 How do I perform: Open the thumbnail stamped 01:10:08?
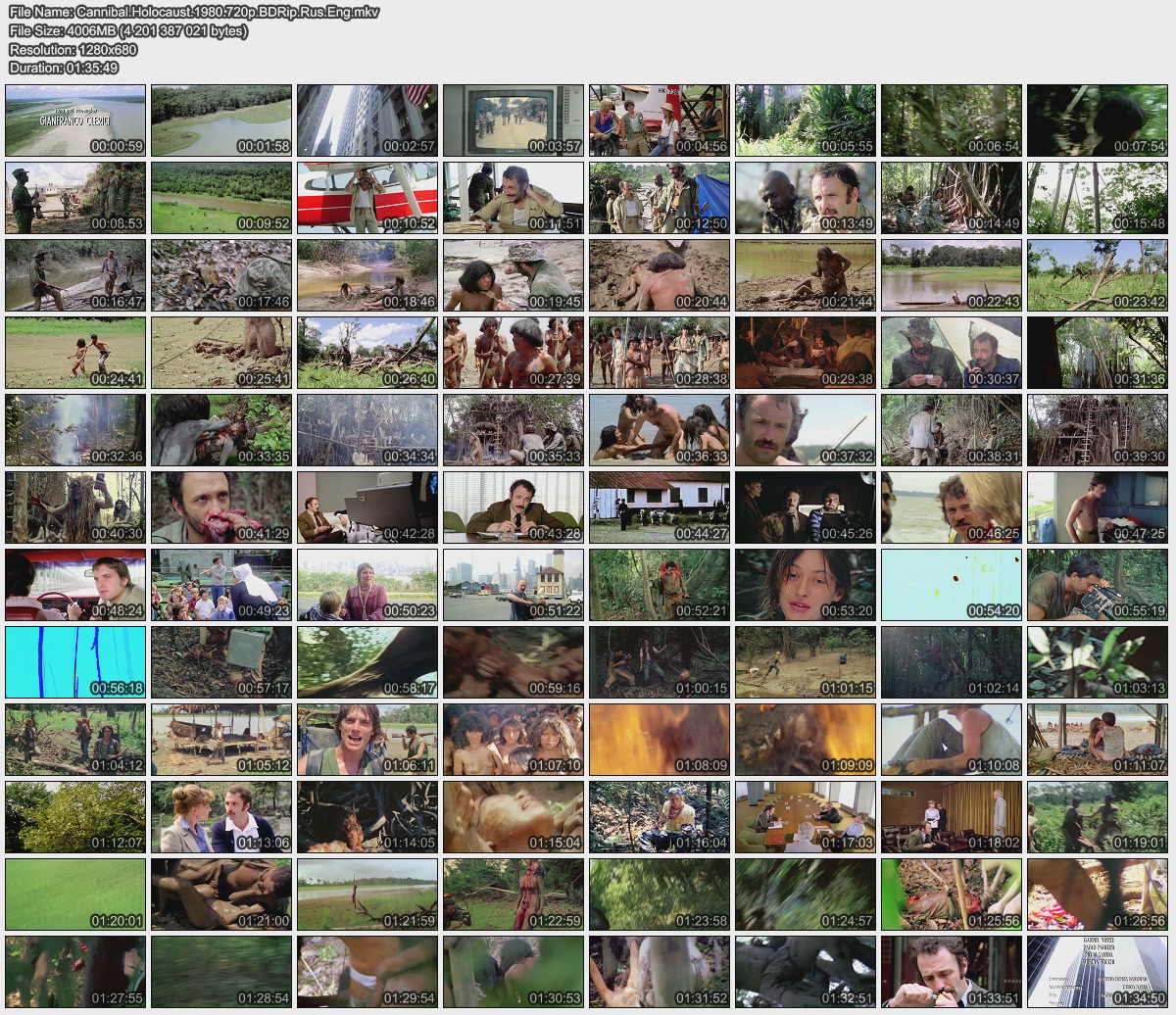(x=952, y=740)
